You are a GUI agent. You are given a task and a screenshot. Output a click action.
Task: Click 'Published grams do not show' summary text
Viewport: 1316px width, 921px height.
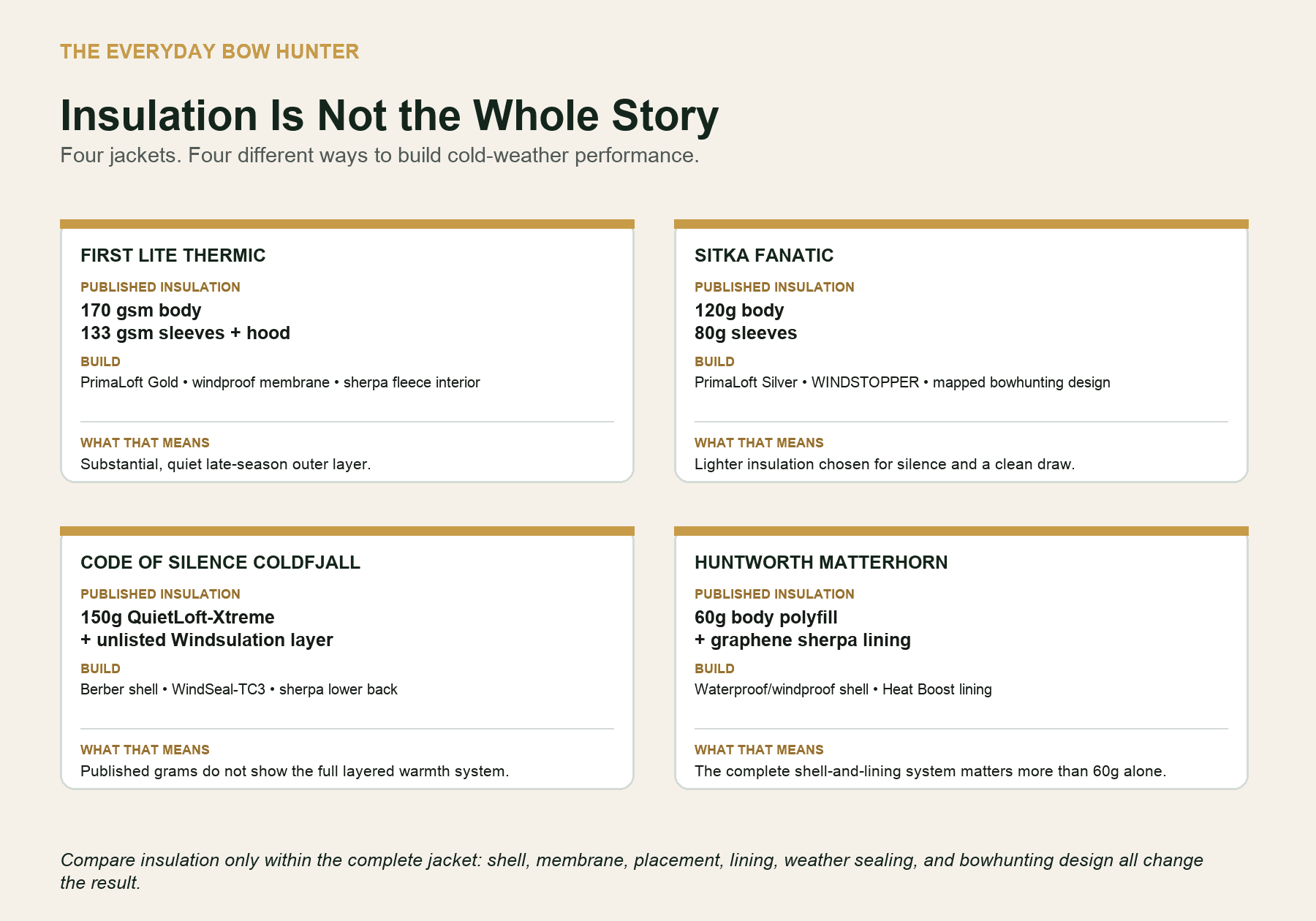(x=295, y=771)
